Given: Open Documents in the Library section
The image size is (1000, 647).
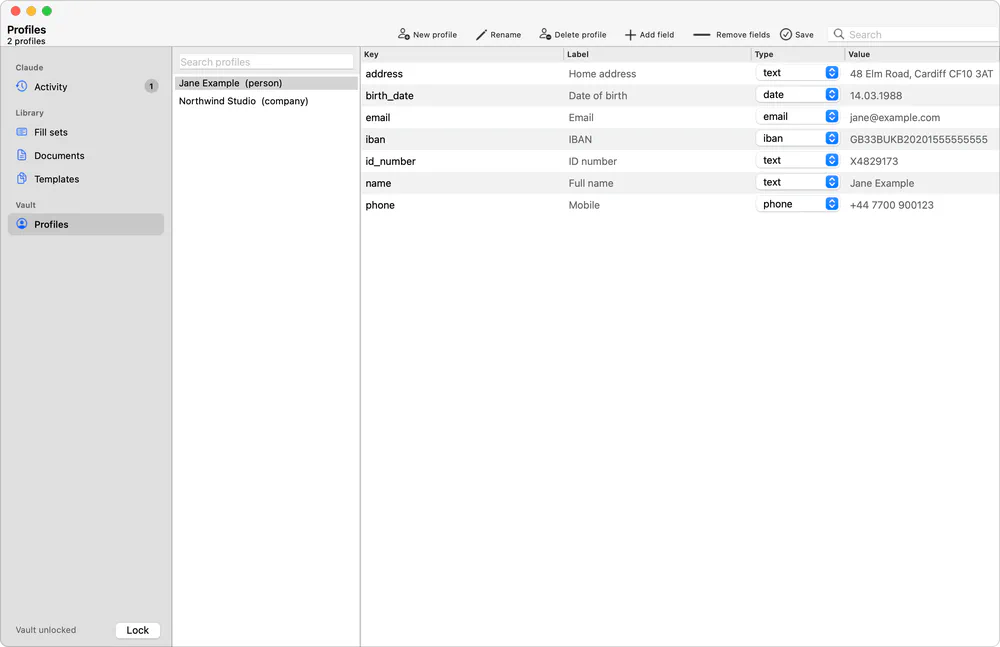Looking at the screenshot, I should tap(86, 155).
